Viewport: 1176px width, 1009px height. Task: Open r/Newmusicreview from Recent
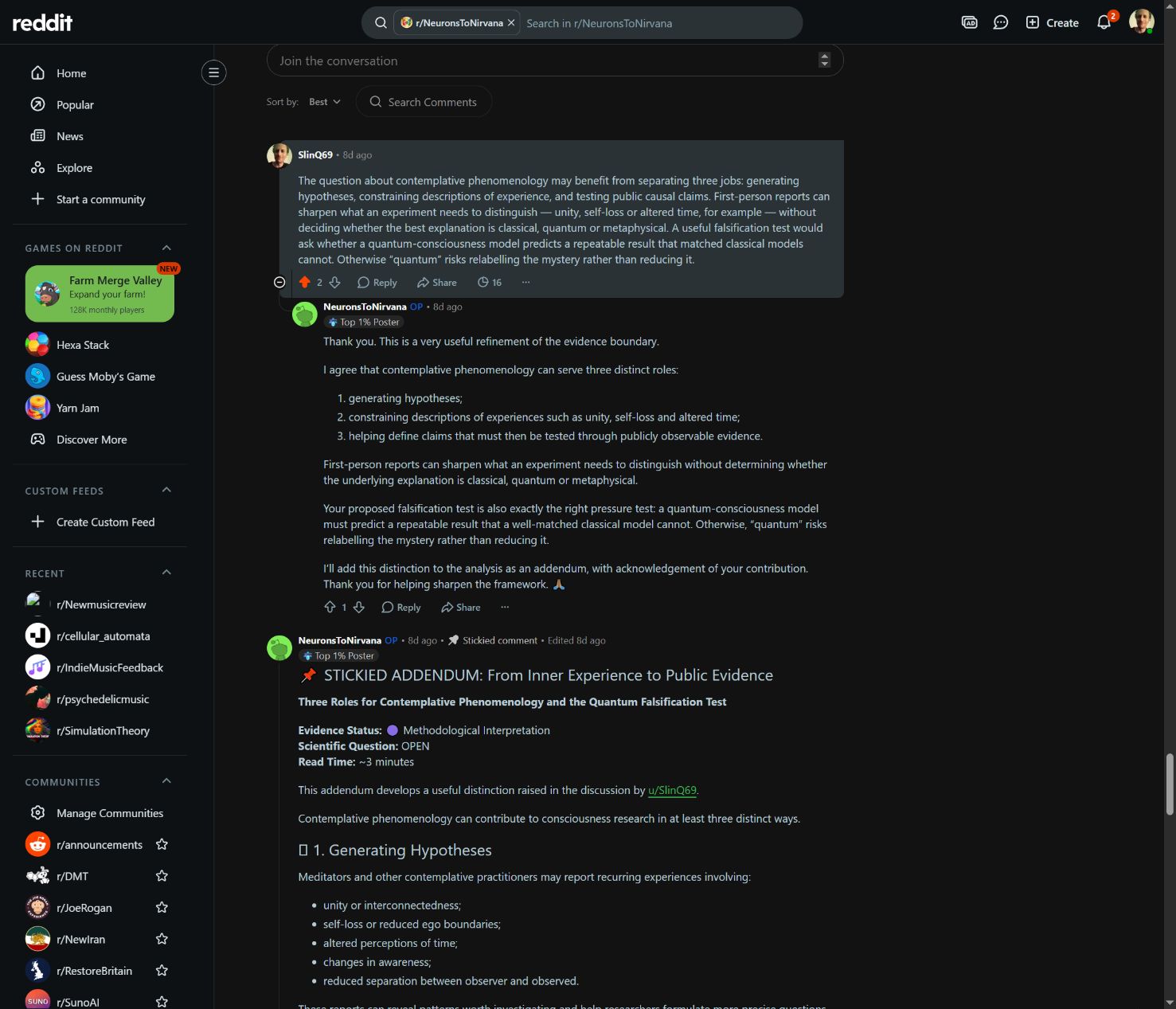pyautogui.click(x=100, y=604)
